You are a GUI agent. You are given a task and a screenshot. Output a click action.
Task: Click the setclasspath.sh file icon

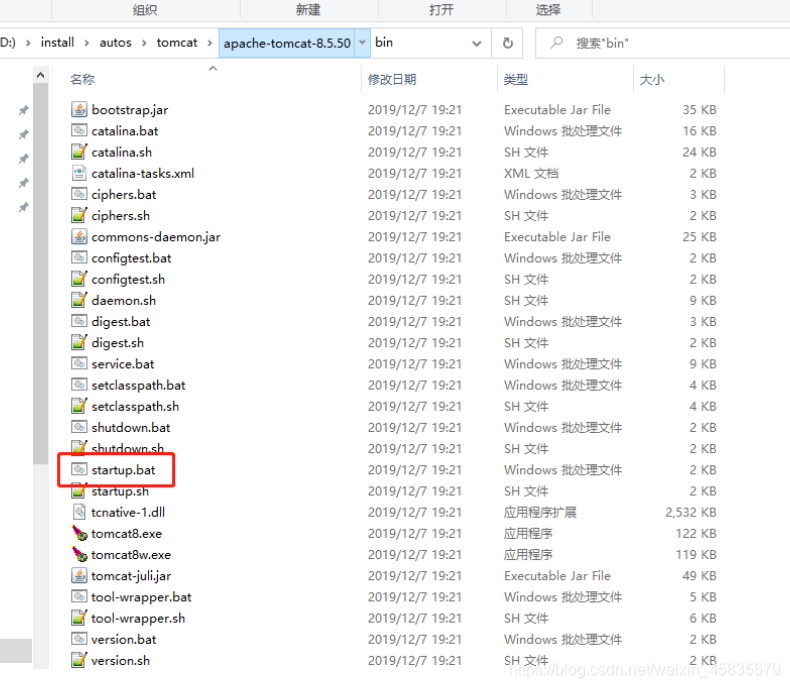79,405
